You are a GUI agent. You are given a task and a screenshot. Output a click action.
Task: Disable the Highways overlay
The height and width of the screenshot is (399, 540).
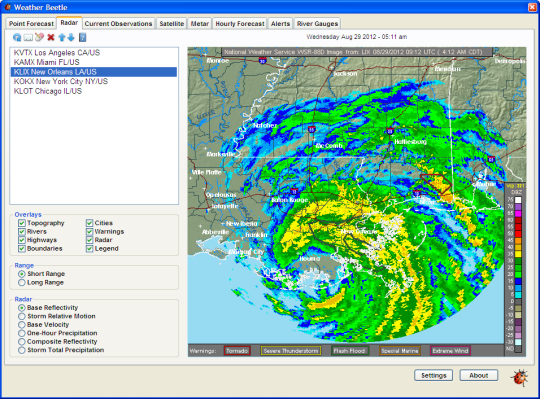22,240
